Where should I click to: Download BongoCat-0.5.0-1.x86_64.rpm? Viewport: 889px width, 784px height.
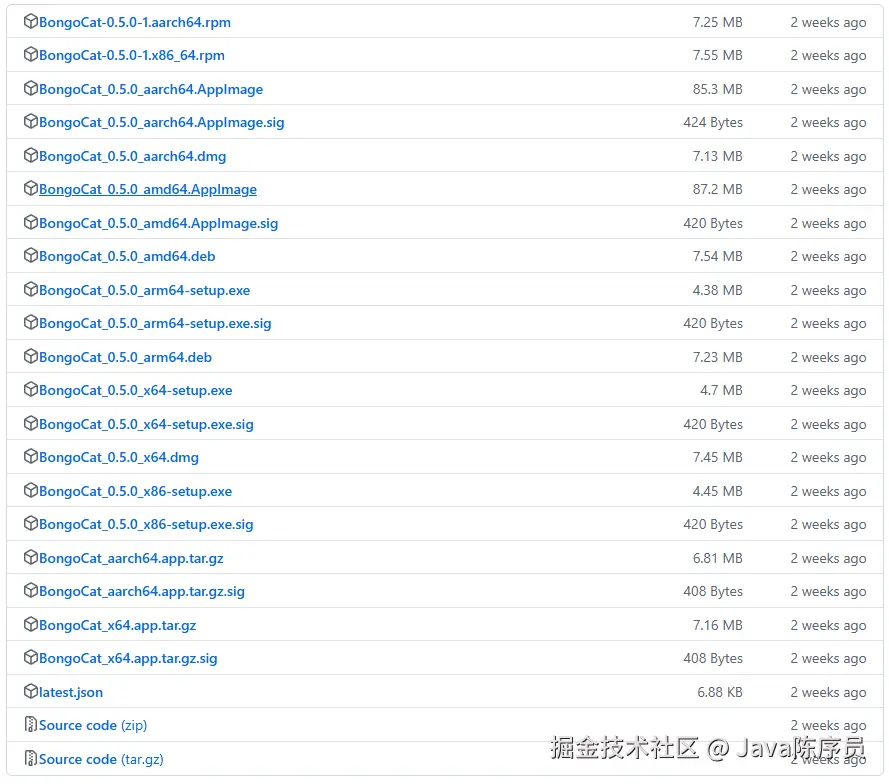point(132,56)
